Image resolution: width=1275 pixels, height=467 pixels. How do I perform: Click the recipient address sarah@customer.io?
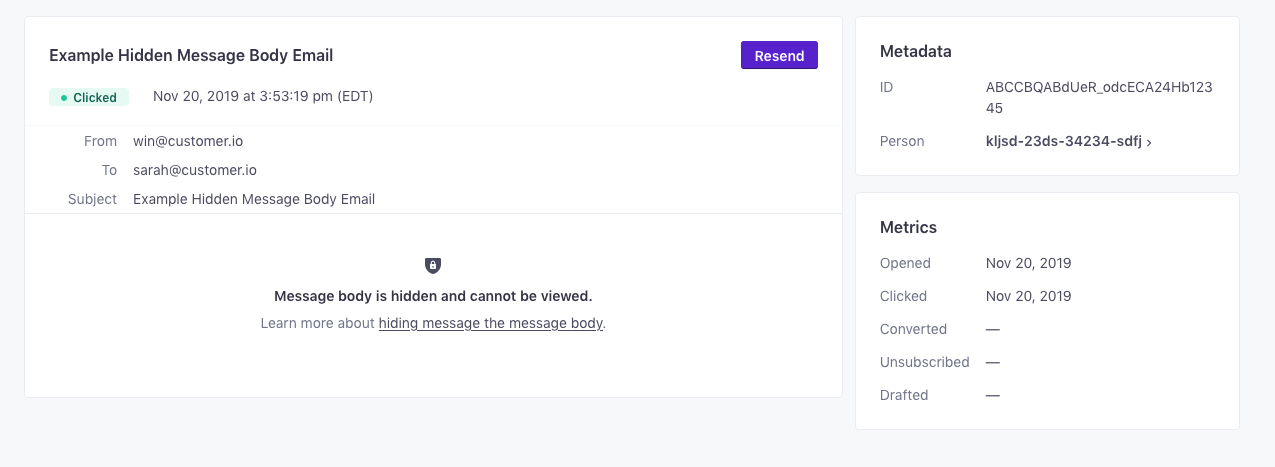click(x=195, y=170)
